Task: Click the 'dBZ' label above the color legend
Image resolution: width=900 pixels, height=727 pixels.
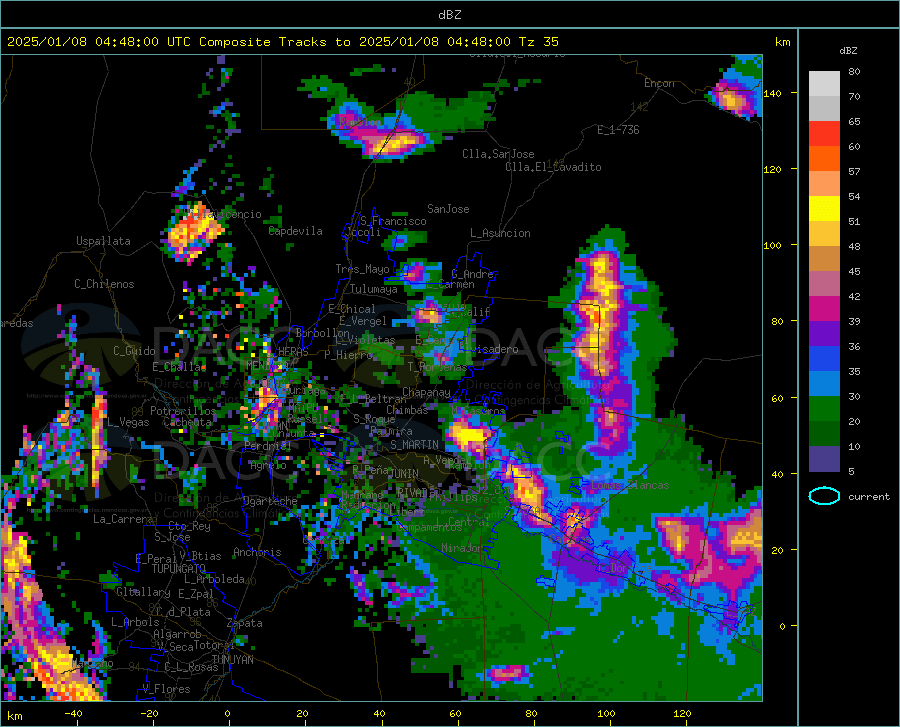Action: (x=848, y=50)
